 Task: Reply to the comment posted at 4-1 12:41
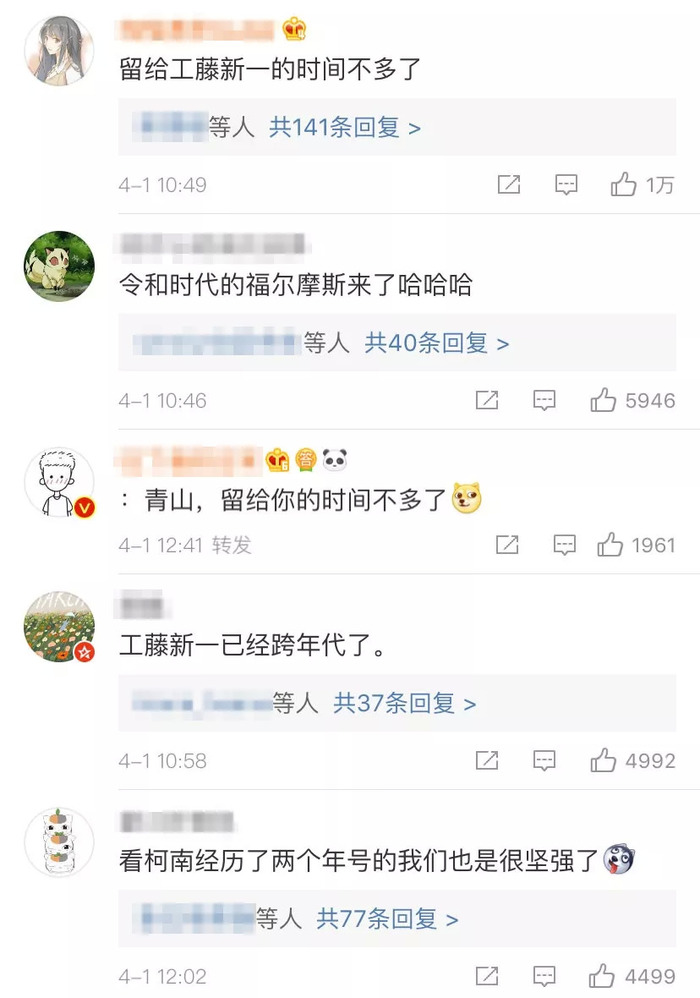564,545
